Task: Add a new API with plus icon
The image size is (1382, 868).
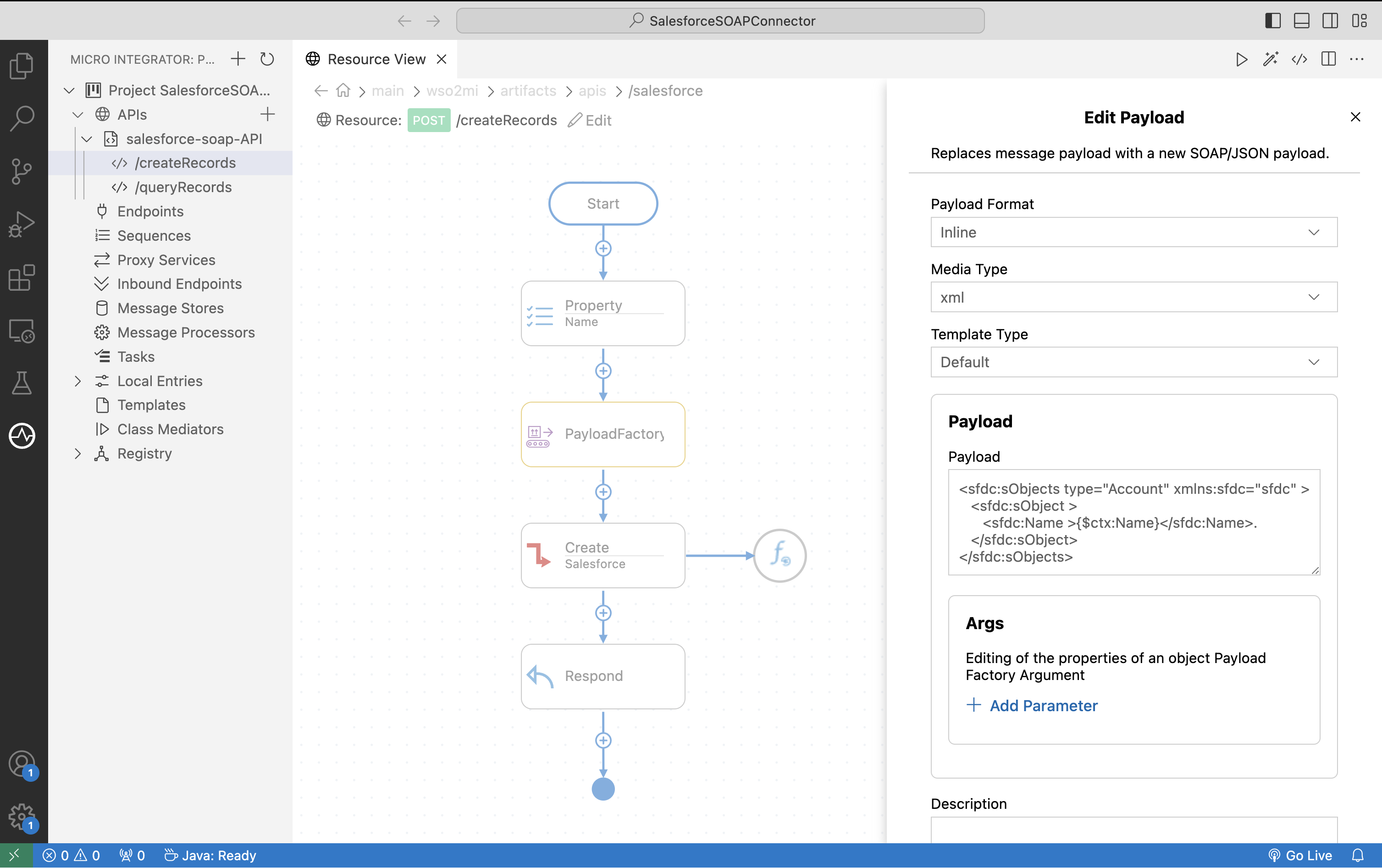Action: (267, 114)
